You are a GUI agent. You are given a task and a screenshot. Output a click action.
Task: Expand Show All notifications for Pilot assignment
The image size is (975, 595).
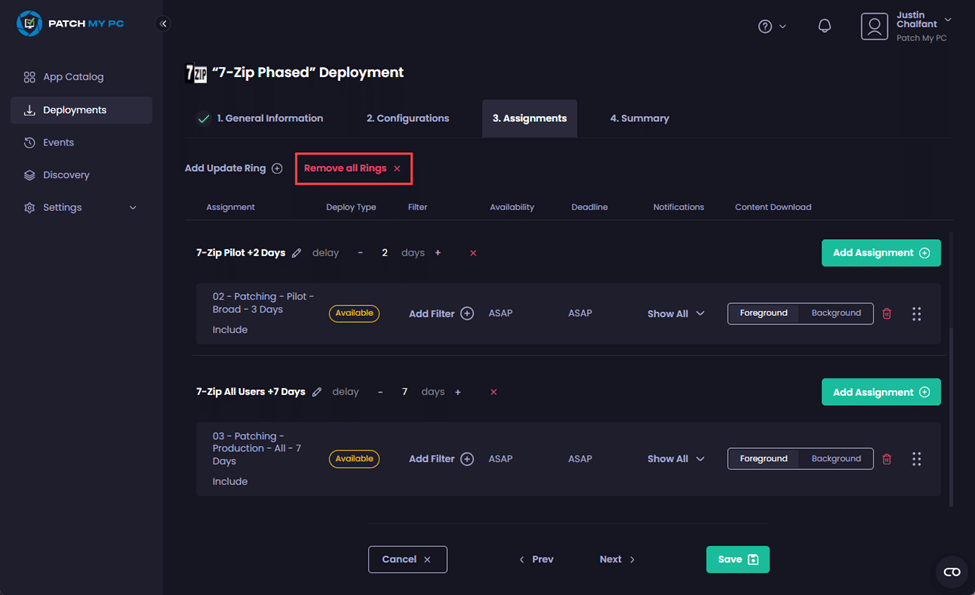coord(676,314)
